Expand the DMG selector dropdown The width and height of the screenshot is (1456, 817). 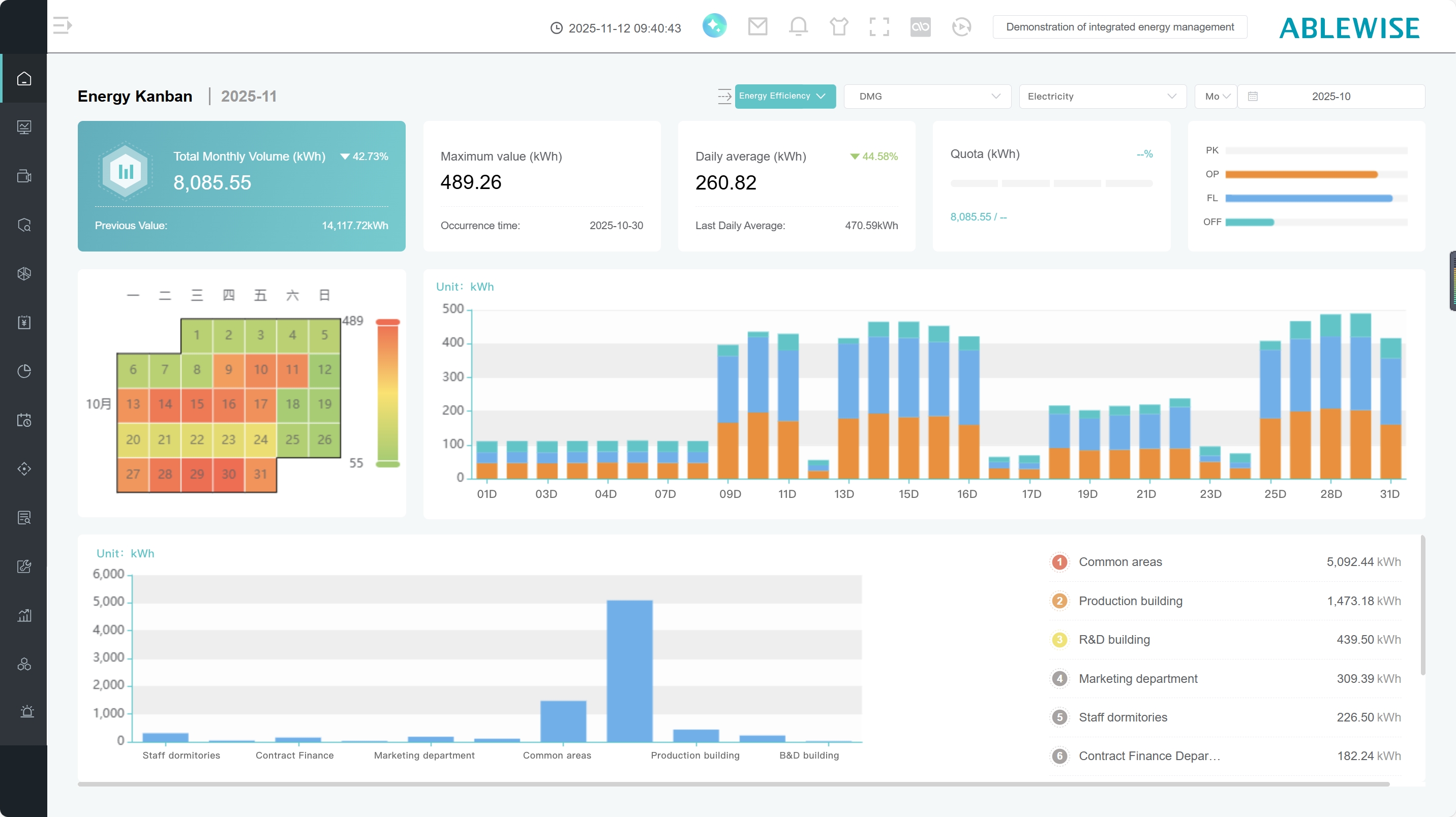coord(927,97)
